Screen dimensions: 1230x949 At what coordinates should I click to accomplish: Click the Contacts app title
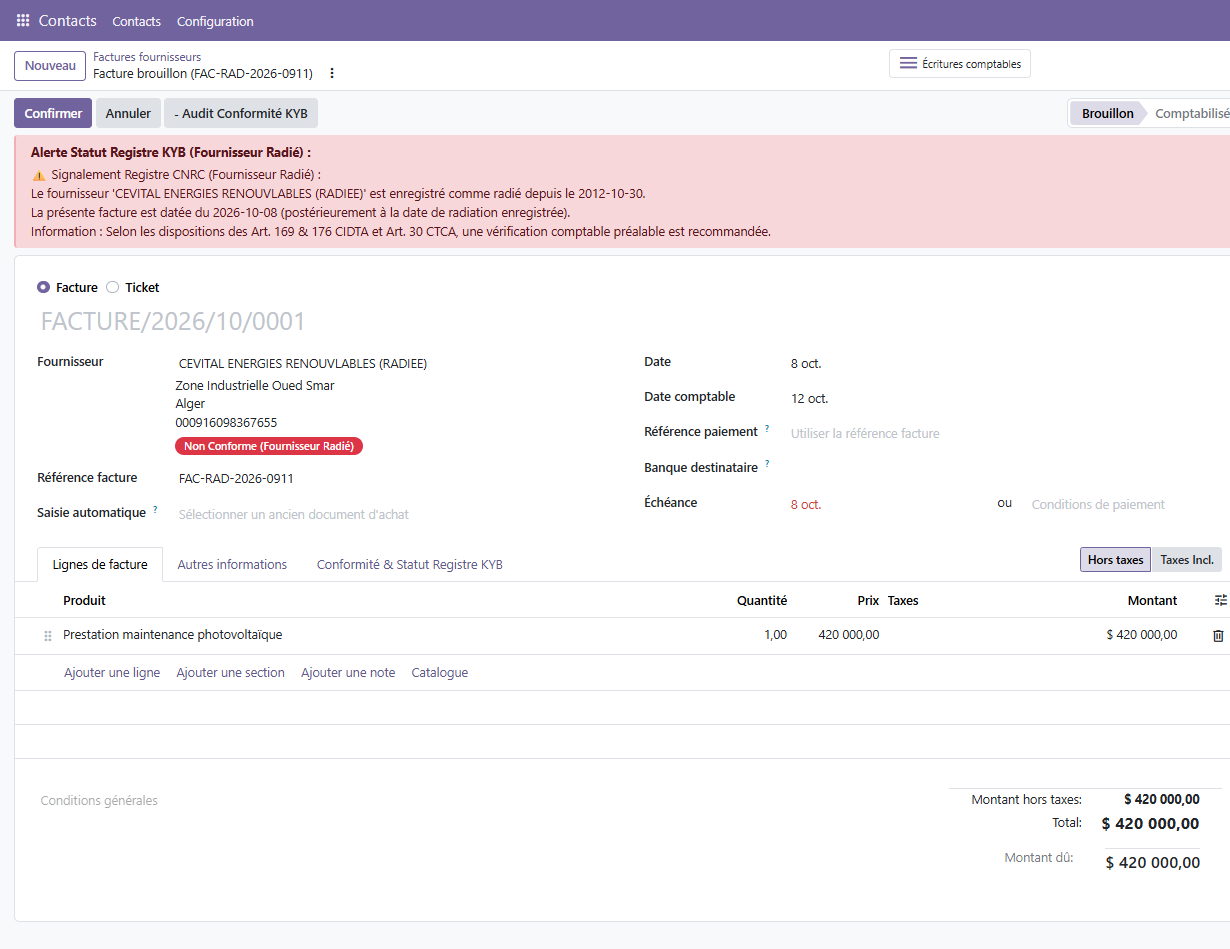coord(68,20)
